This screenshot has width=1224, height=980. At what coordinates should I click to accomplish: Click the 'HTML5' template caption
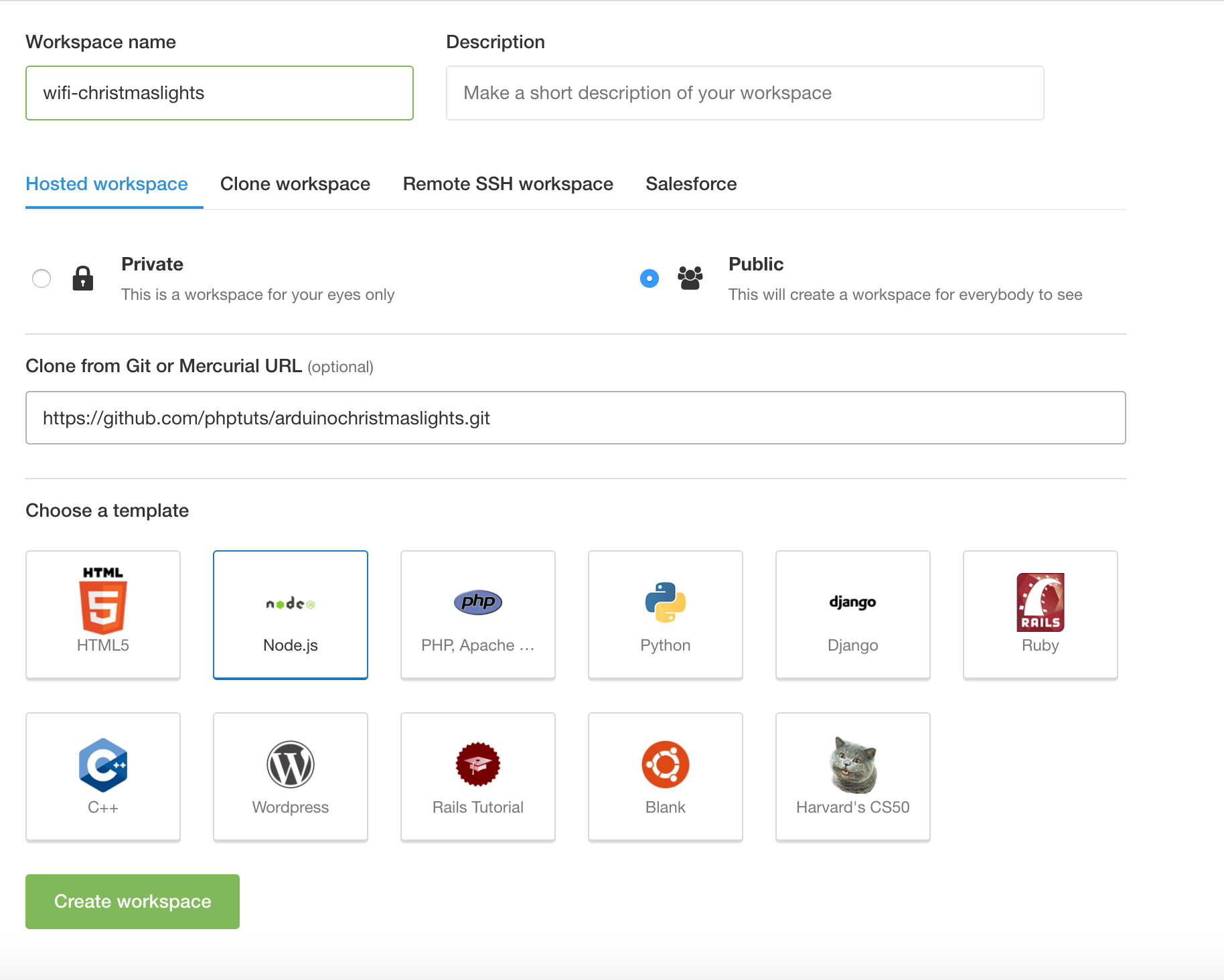click(x=103, y=645)
